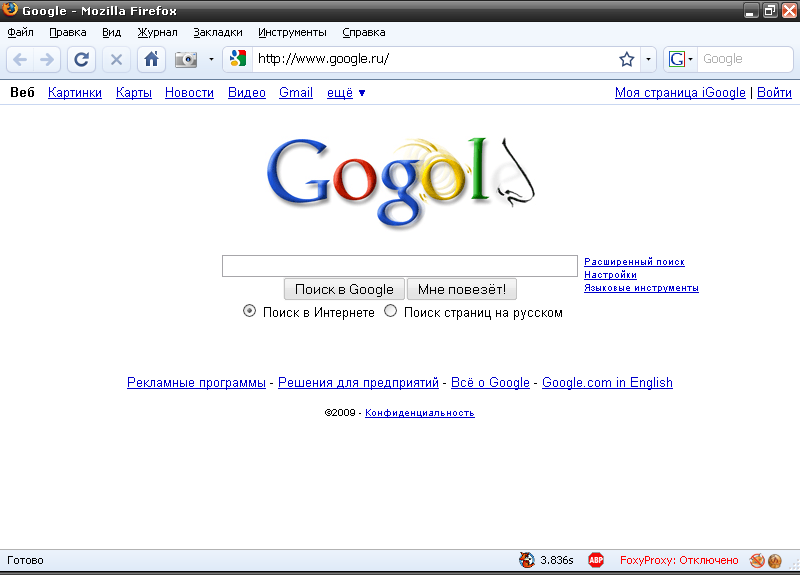
Task: Open the address bar history dropdown arrow
Action: pyautogui.click(x=648, y=59)
